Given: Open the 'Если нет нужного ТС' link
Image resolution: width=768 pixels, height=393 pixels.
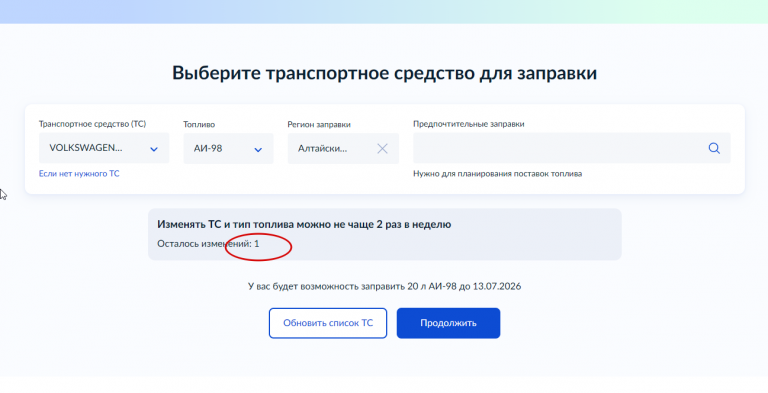Looking at the screenshot, I should [x=79, y=173].
